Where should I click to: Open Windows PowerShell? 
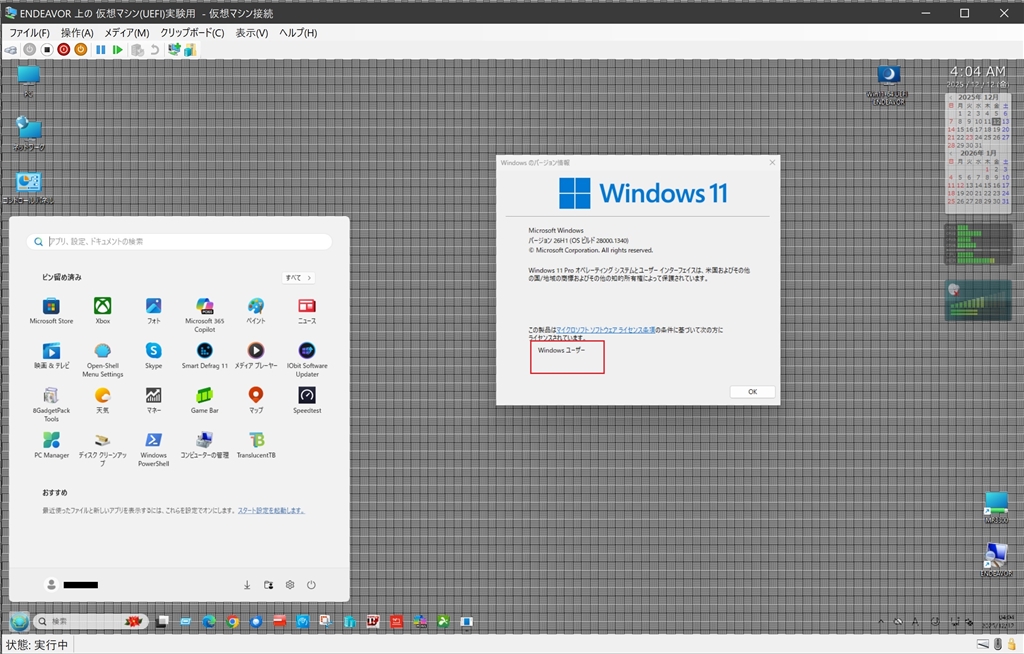[x=153, y=450]
